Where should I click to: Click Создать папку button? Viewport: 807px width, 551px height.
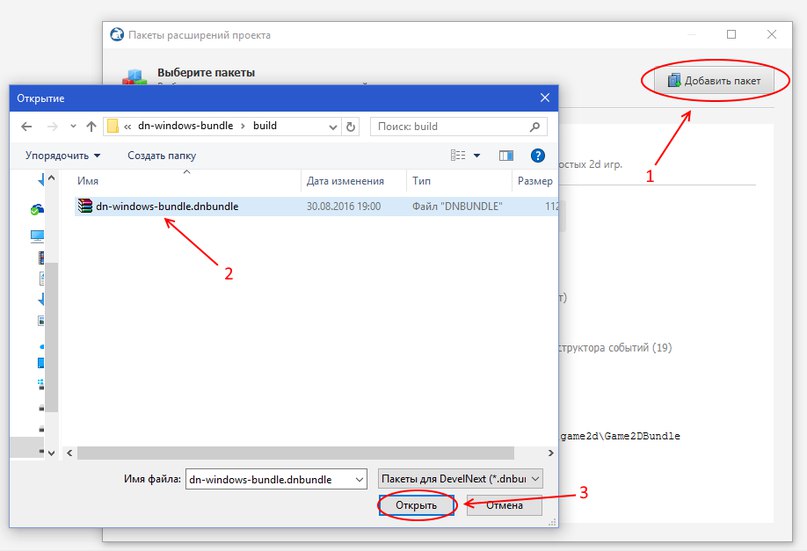[x=162, y=155]
